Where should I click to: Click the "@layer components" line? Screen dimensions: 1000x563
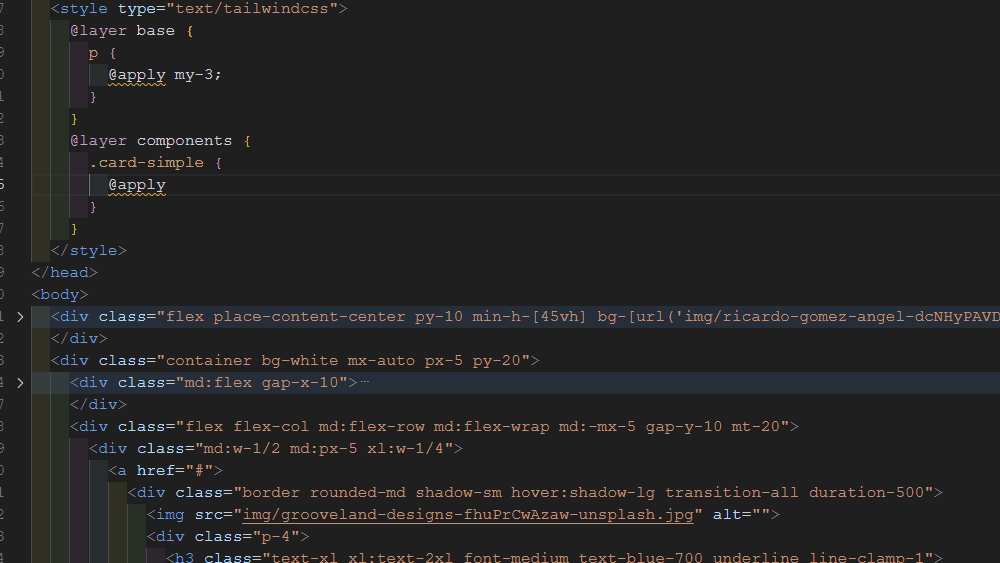coord(161,141)
